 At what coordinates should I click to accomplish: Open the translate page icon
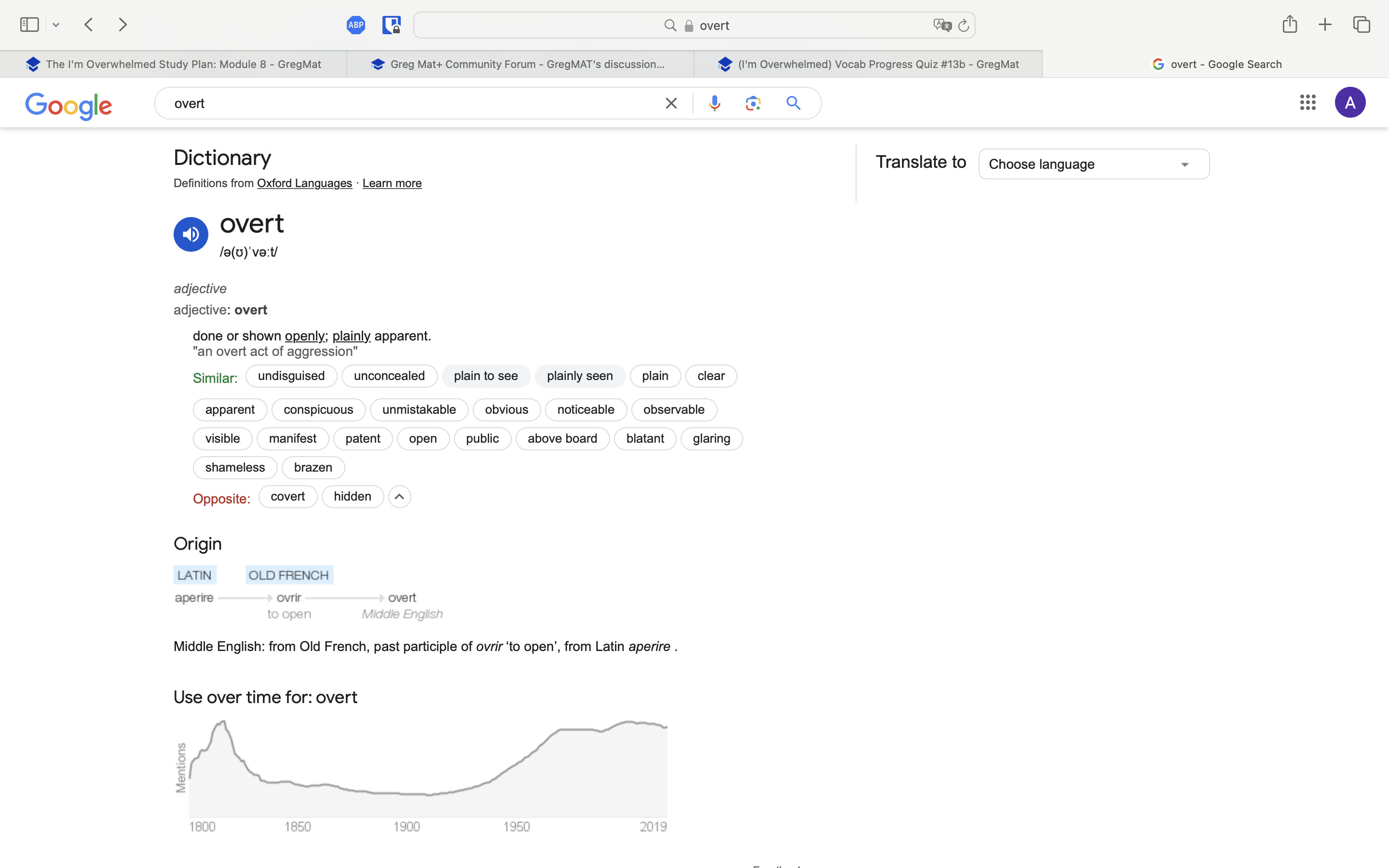942,25
